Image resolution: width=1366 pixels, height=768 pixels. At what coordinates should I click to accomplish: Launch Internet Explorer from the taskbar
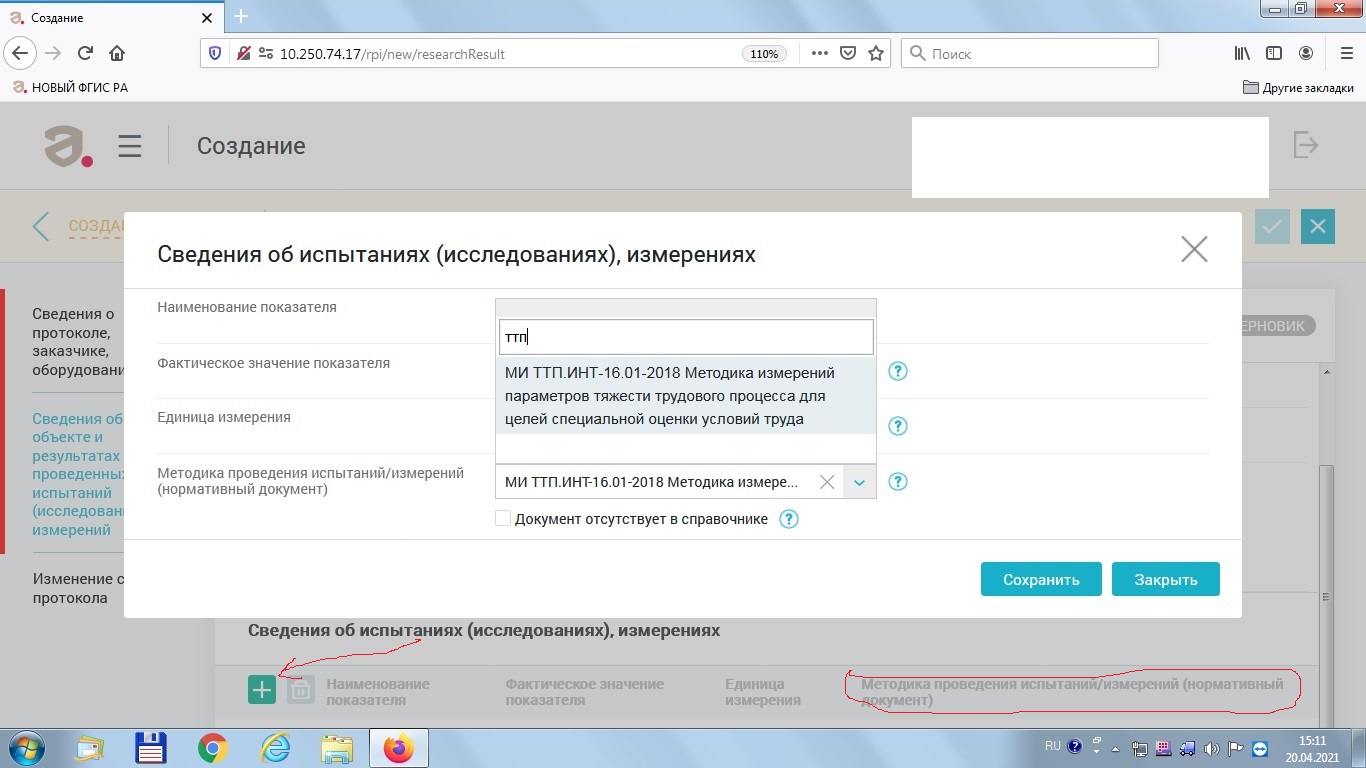tap(274, 748)
